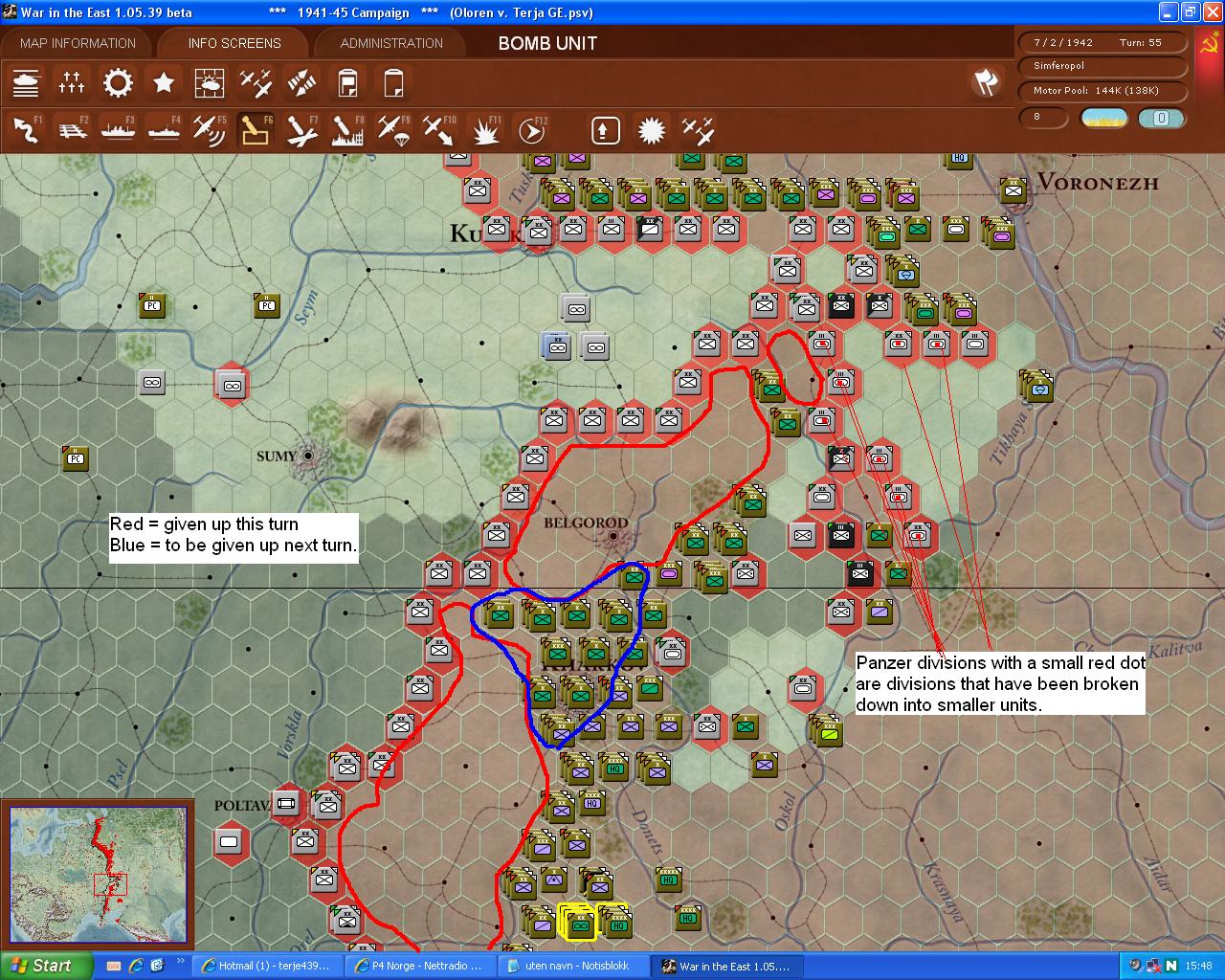Open the order of battle screen icon

click(26, 83)
